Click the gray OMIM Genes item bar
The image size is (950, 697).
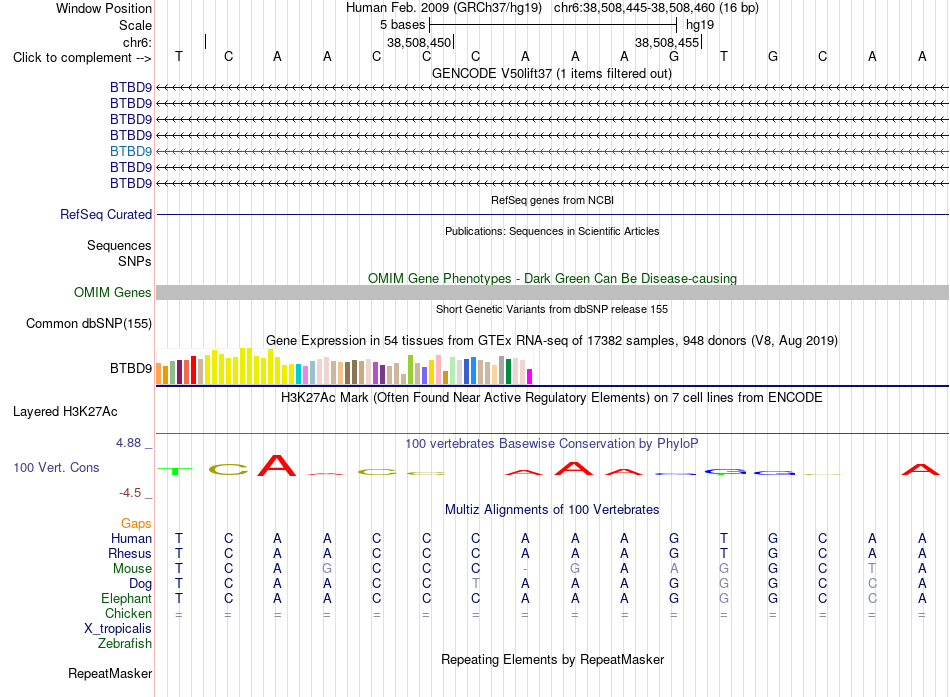[552, 293]
